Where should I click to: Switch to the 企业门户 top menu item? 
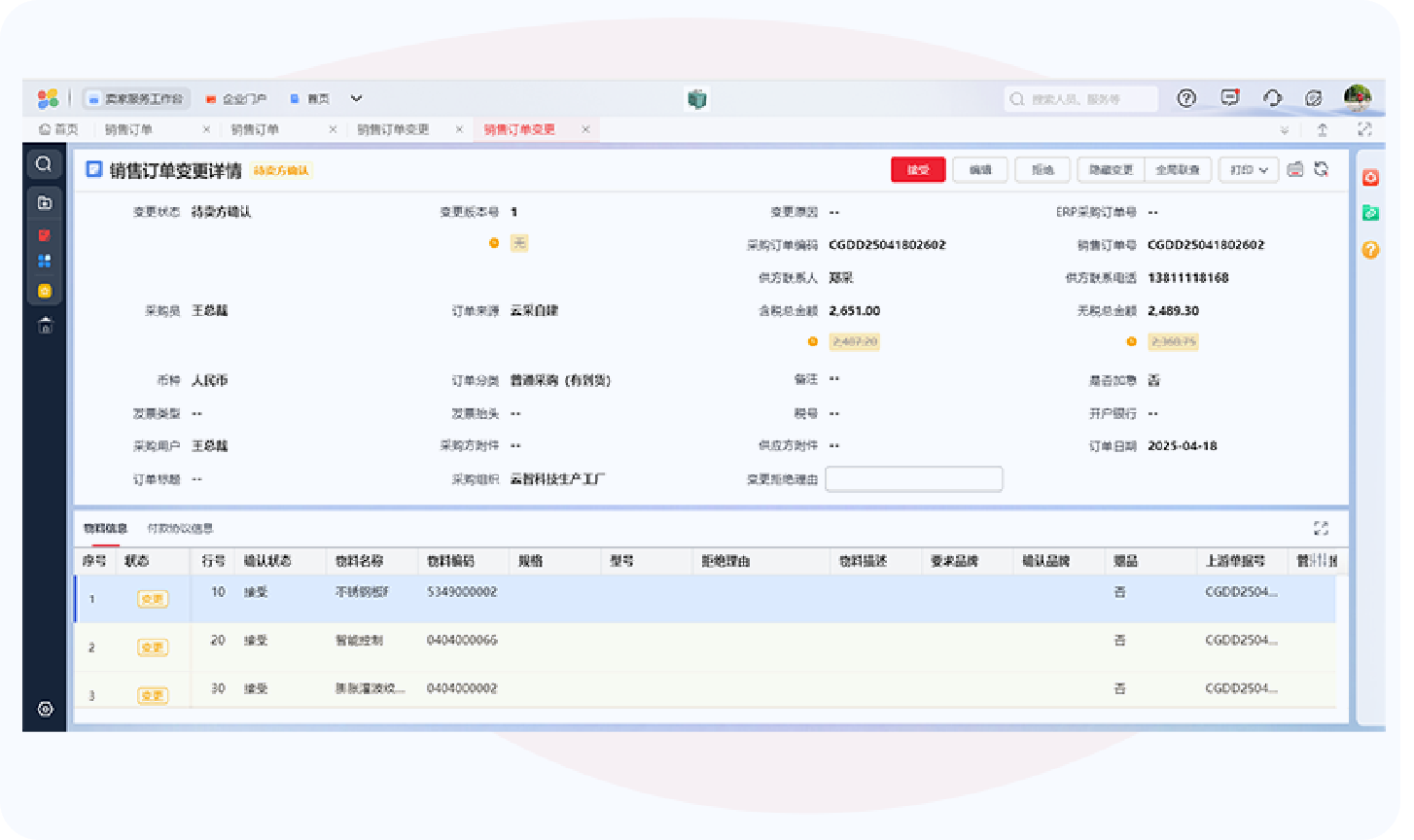coord(235,99)
